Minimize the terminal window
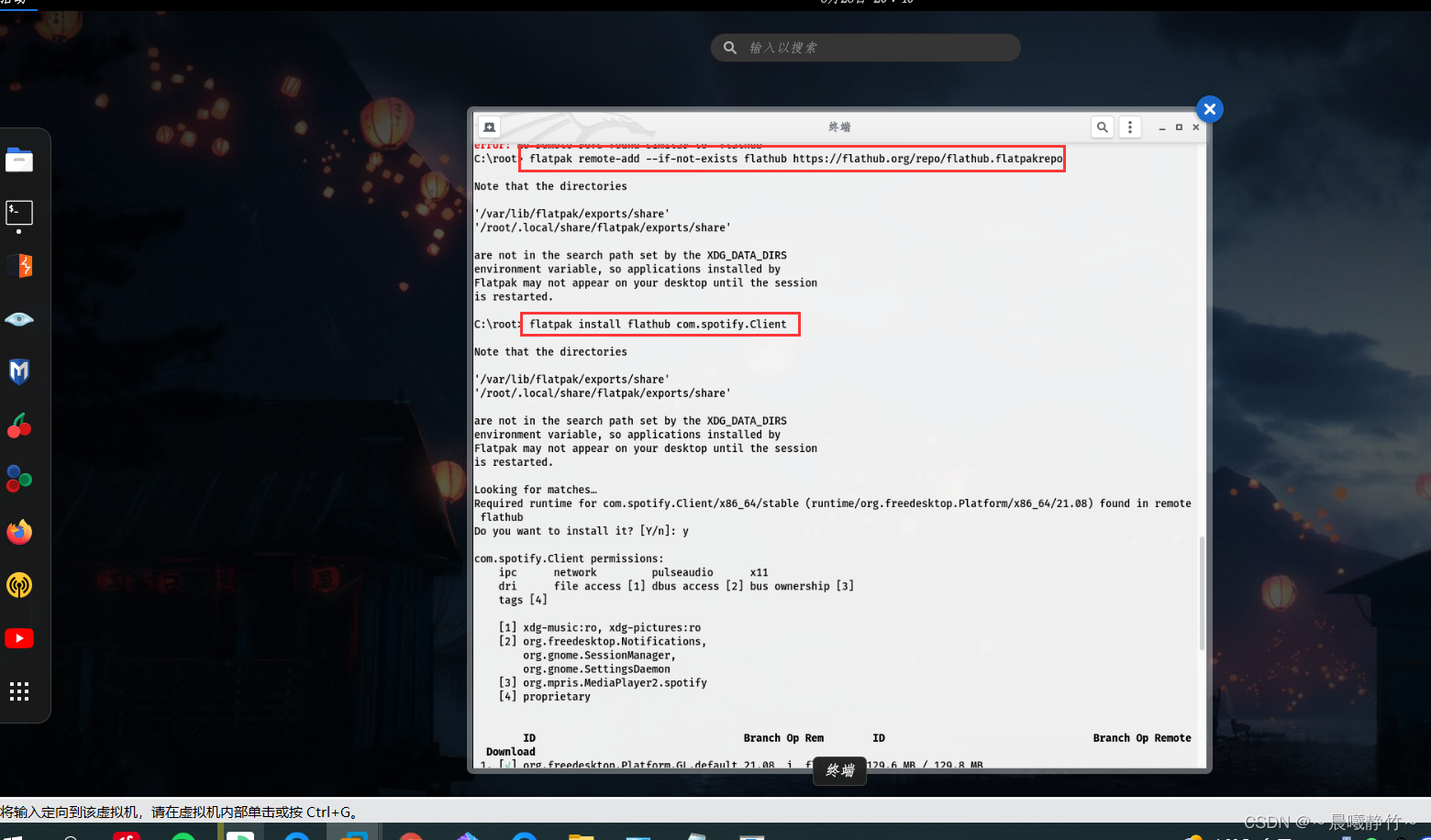The width and height of the screenshot is (1431, 840). (1162, 127)
